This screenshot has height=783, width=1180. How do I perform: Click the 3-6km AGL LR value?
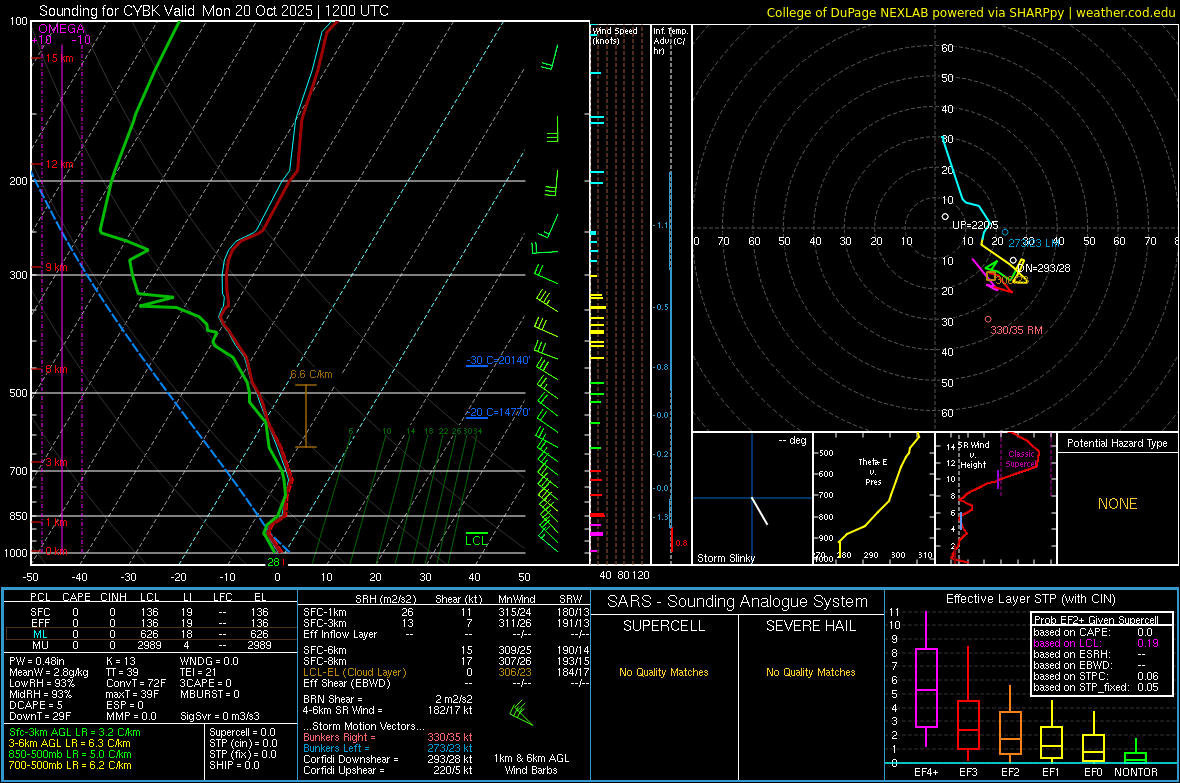(x=69, y=743)
